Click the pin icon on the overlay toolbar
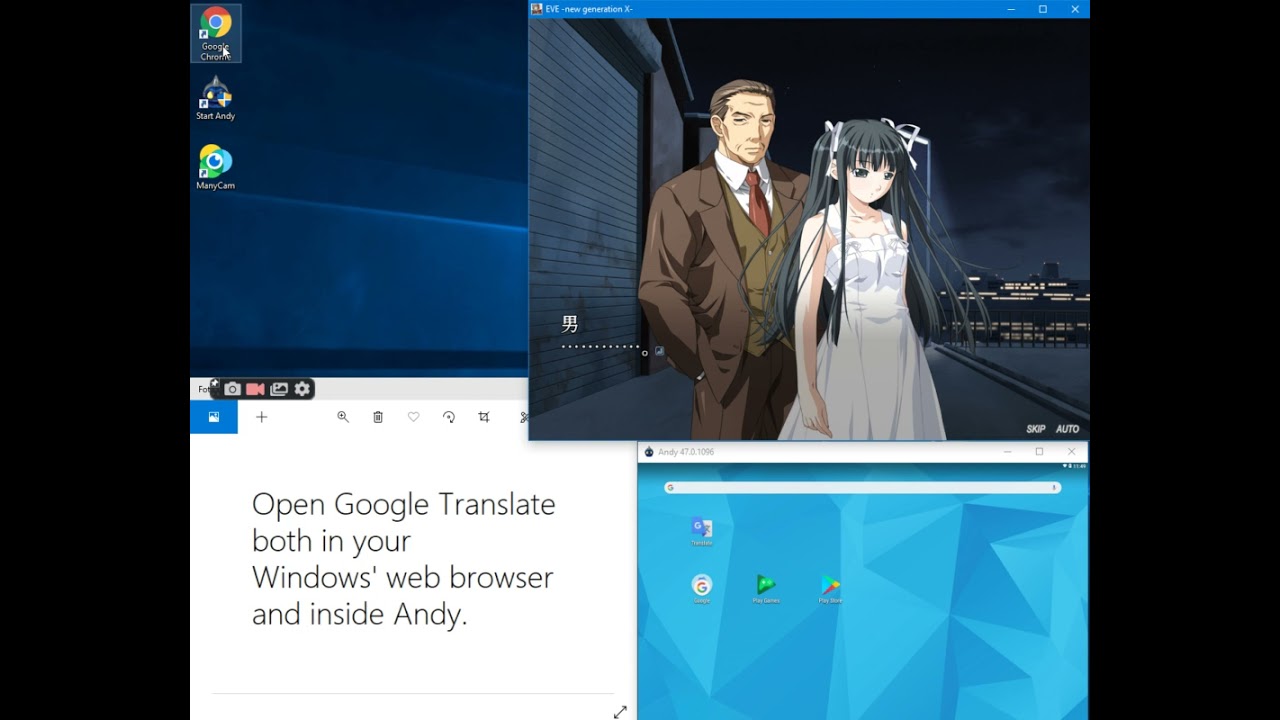1280x720 pixels. point(214,384)
